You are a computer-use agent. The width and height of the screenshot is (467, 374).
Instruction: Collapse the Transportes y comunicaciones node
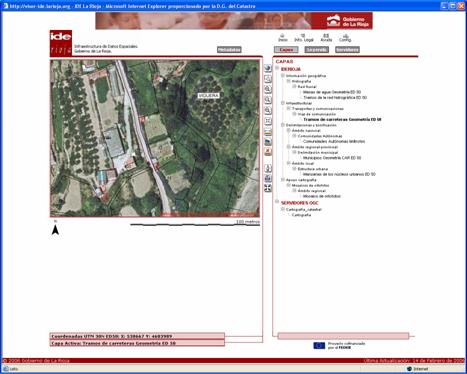(289, 108)
